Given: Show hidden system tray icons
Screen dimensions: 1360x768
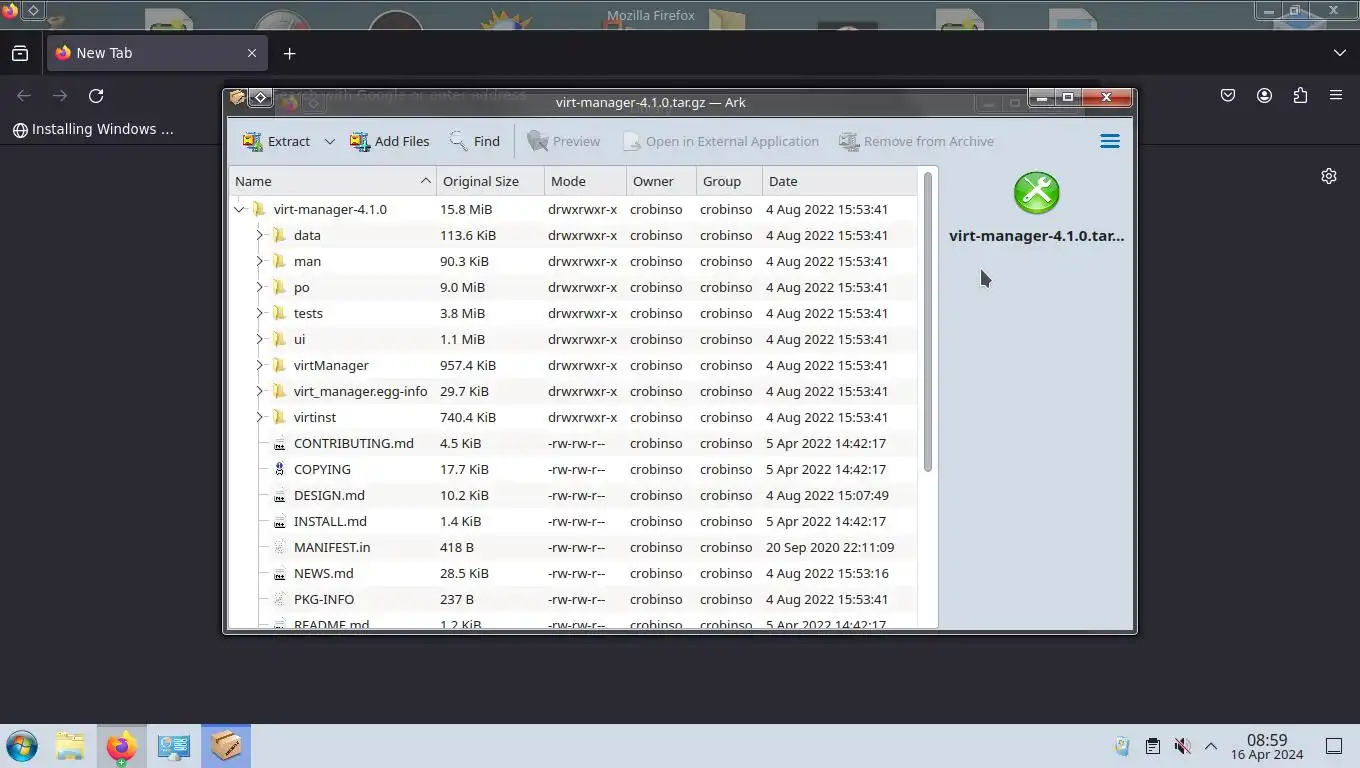Looking at the screenshot, I should click(x=1211, y=746).
